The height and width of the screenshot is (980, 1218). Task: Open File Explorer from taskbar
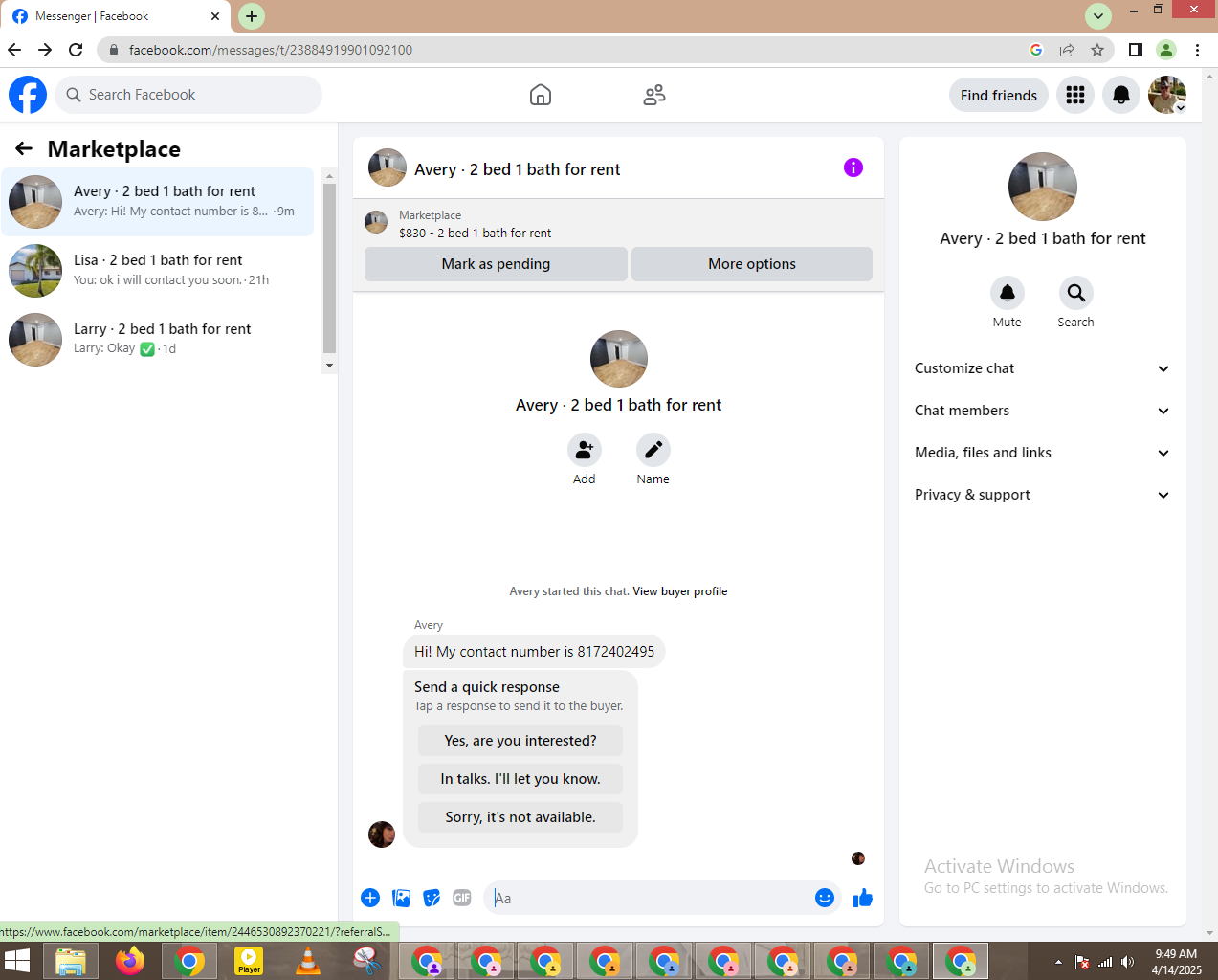point(71,961)
